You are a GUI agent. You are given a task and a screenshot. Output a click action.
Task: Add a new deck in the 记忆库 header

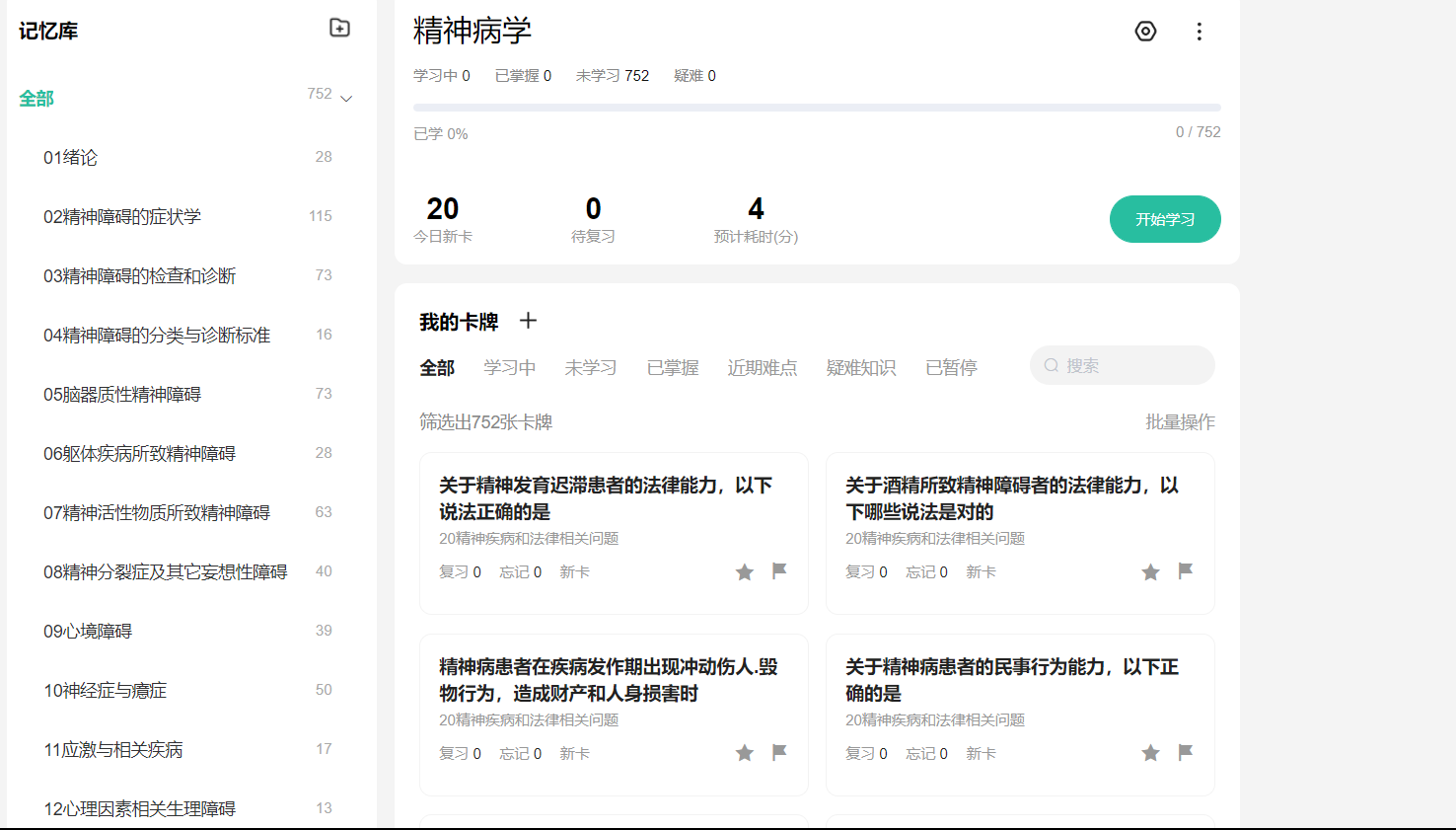pos(339,28)
